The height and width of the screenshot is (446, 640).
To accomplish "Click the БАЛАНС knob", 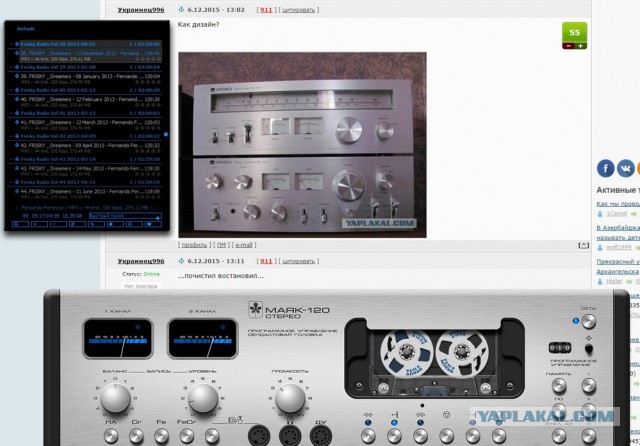I will [x=116, y=398].
